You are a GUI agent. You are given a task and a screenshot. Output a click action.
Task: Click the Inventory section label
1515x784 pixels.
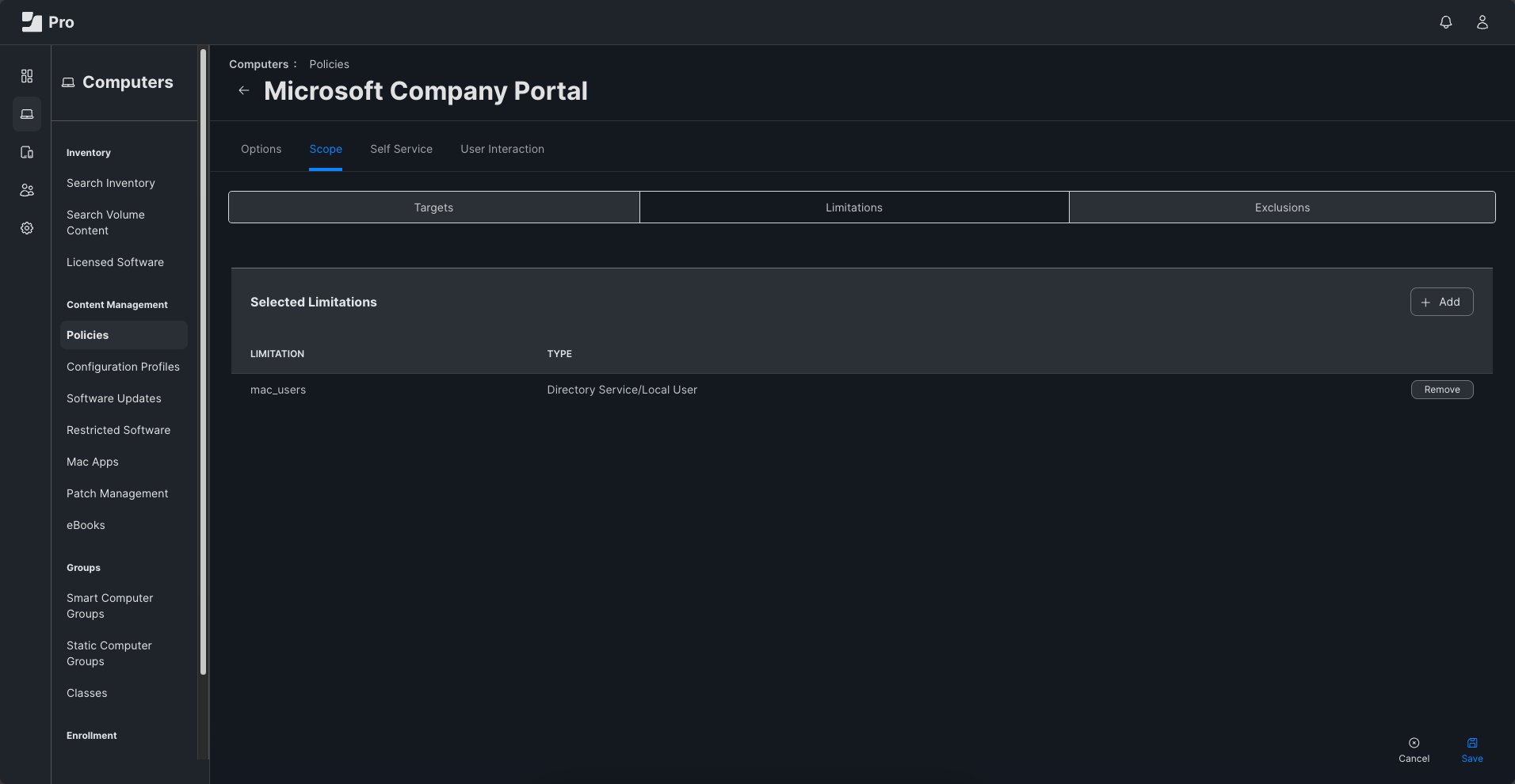89,153
